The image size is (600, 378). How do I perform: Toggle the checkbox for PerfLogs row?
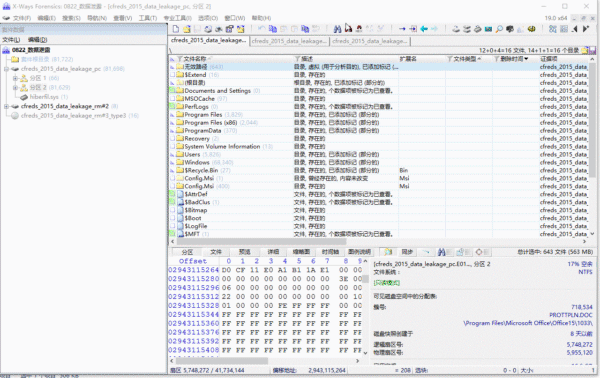(173, 107)
